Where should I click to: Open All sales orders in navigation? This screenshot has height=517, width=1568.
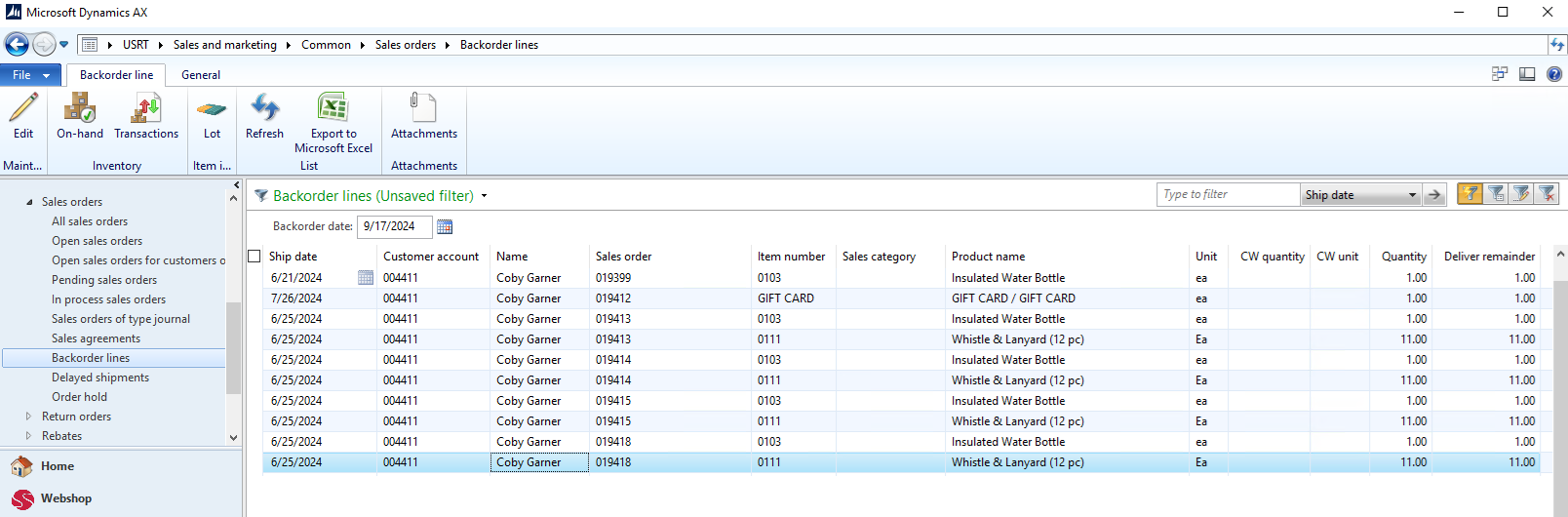click(90, 221)
